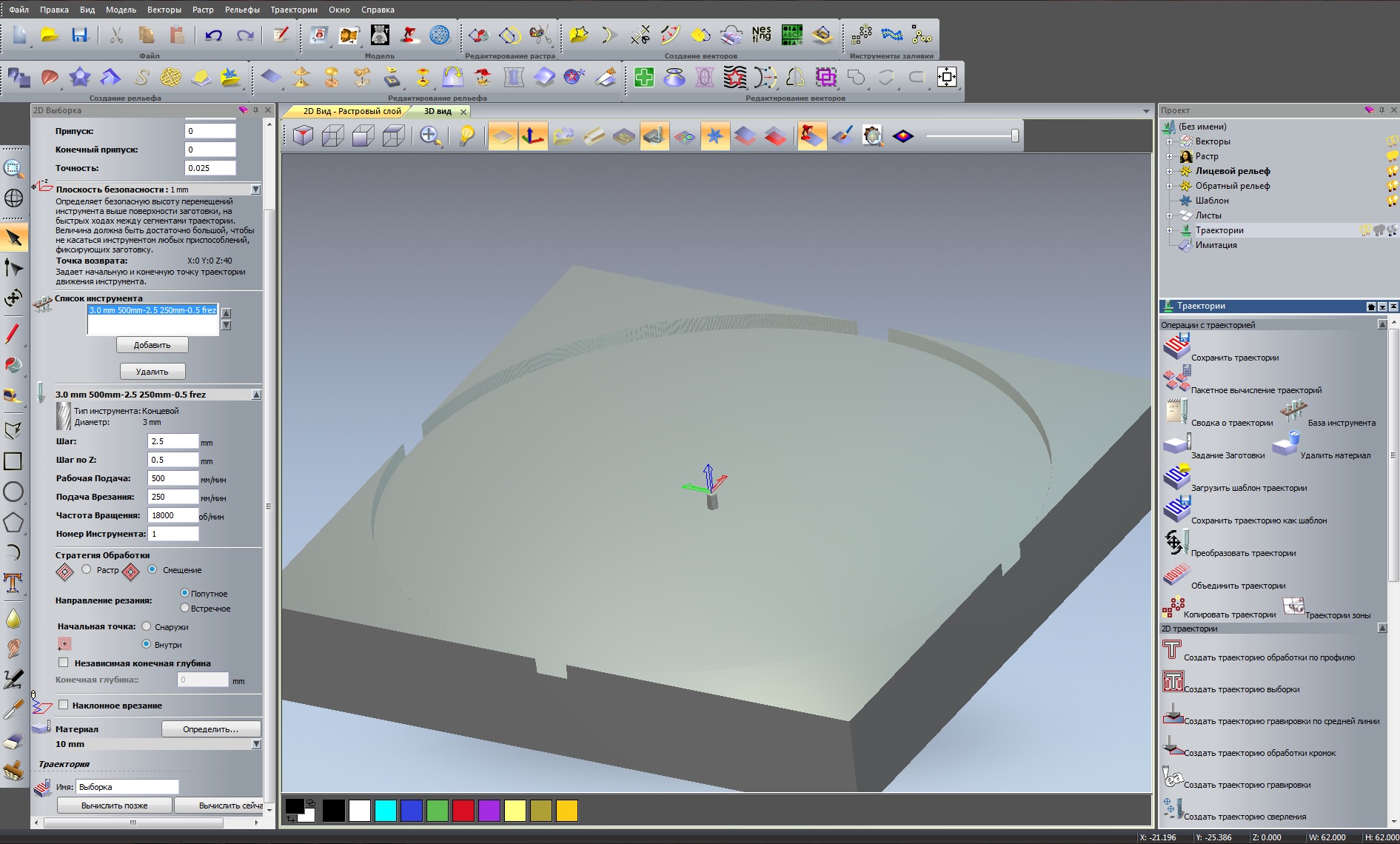Toggle the light bulb in 3D view toolbar
This screenshot has width=1400, height=844.
tap(466, 136)
